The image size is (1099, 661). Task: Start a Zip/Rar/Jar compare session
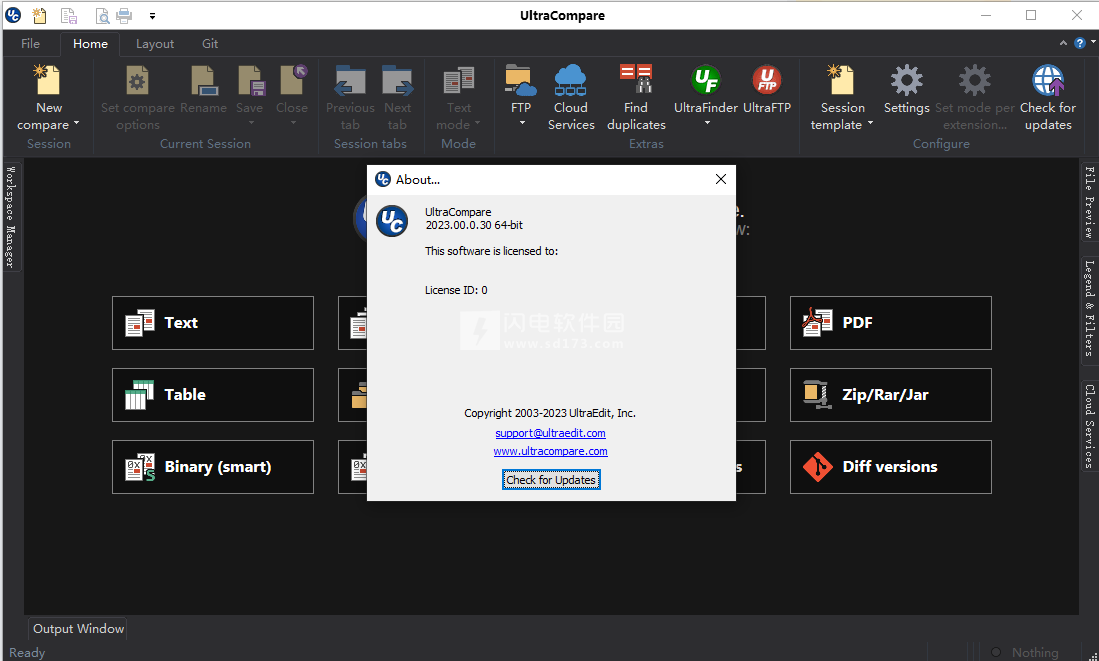[891, 395]
